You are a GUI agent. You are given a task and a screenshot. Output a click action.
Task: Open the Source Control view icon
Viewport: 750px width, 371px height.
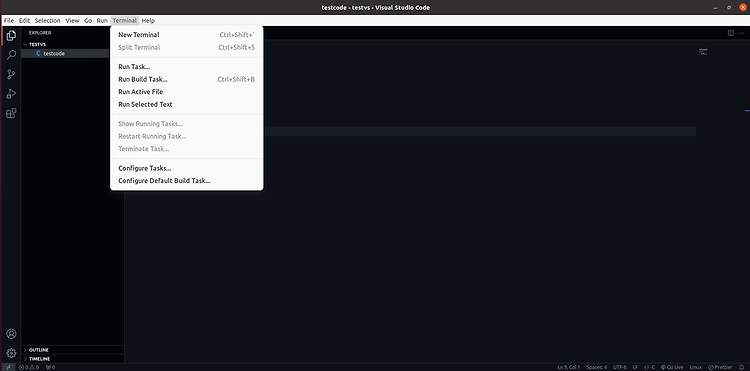pyautogui.click(x=11, y=75)
